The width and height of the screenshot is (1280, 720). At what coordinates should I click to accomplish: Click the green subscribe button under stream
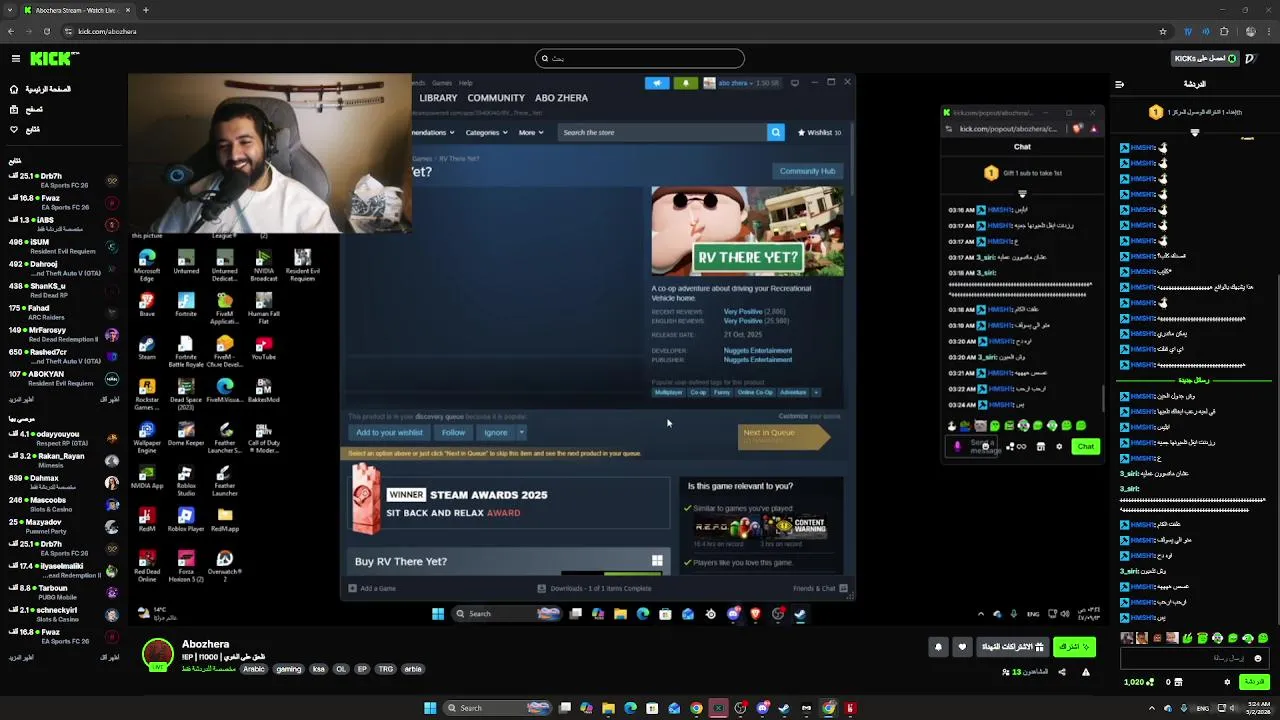click(1075, 647)
